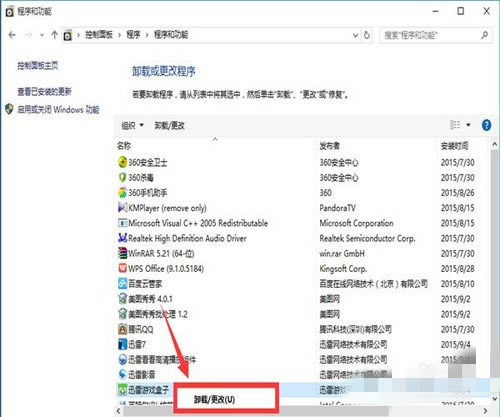This screenshot has height=417, width=500.
Task: Click publisher Realtek Semiconductor Corp.
Action: click(x=367, y=238)
